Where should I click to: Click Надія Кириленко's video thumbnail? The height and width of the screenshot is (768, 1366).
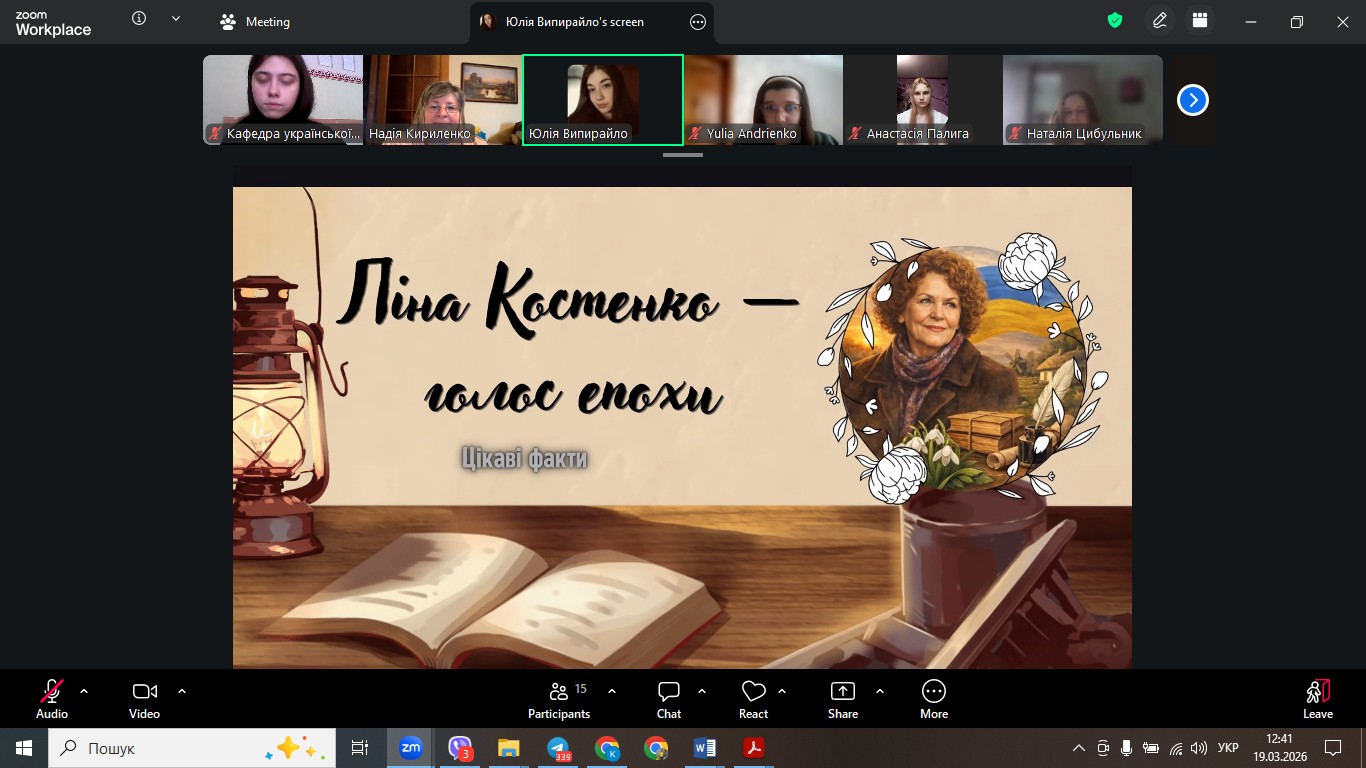click(442, 100)
